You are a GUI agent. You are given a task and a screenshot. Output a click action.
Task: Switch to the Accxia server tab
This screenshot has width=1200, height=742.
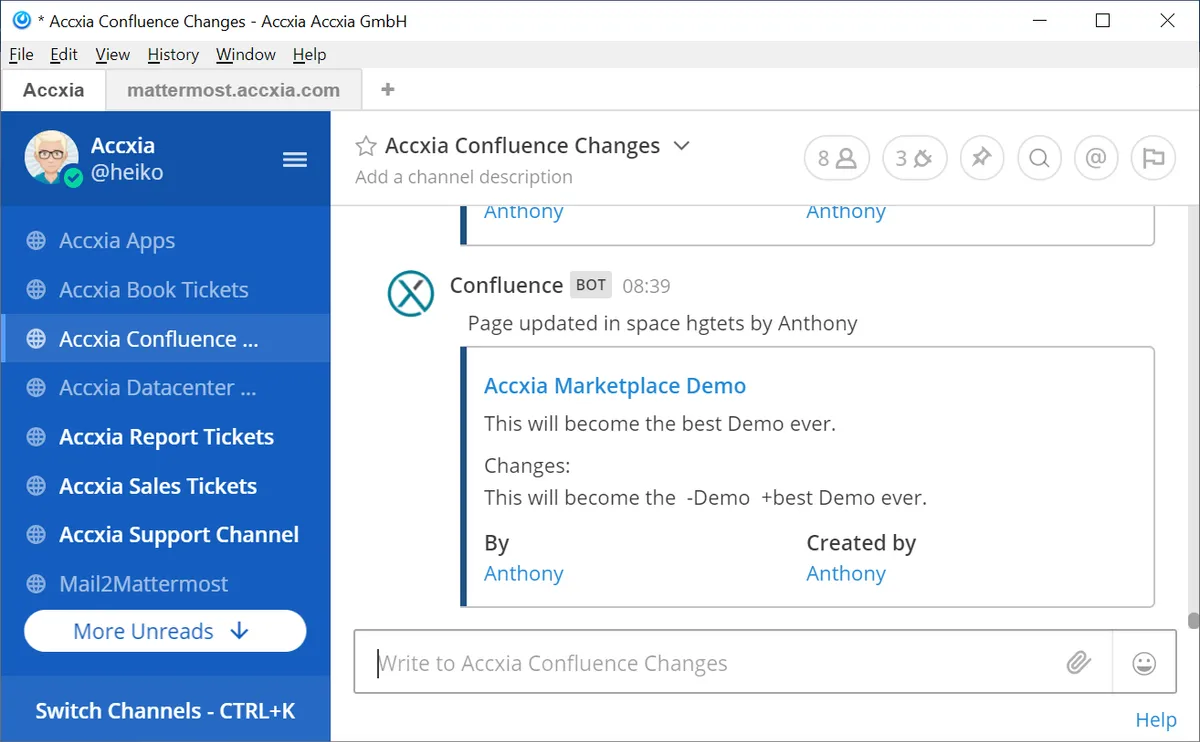click(x=54, y=89)
